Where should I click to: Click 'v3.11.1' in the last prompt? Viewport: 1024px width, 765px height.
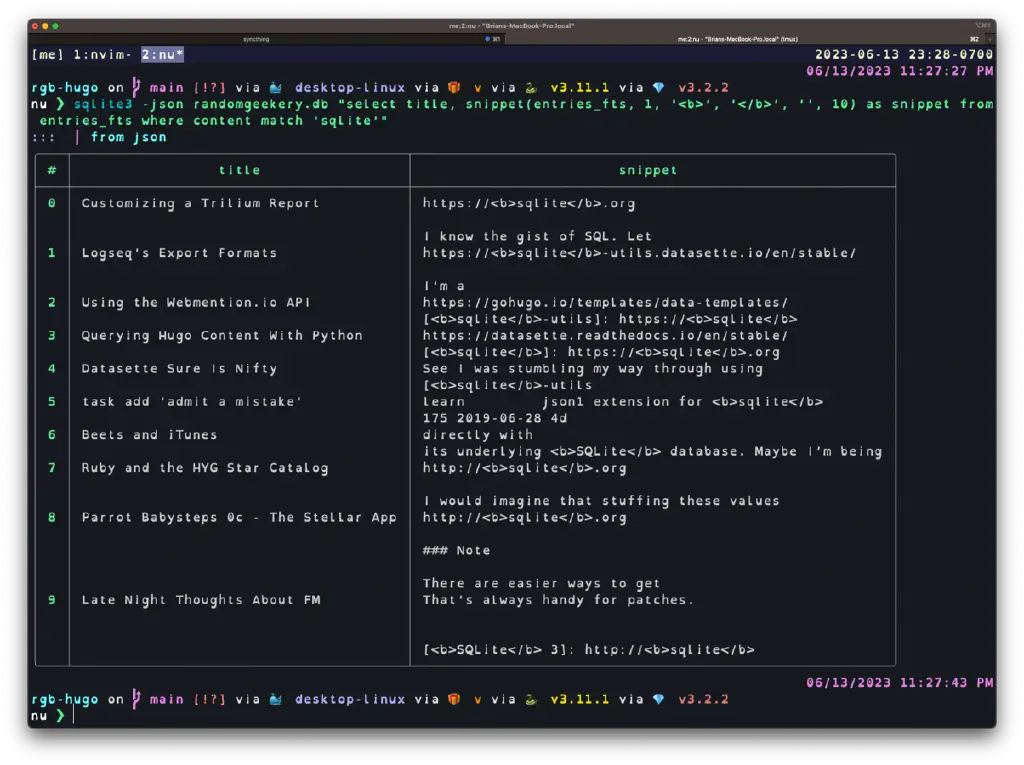tap(580, 699)
